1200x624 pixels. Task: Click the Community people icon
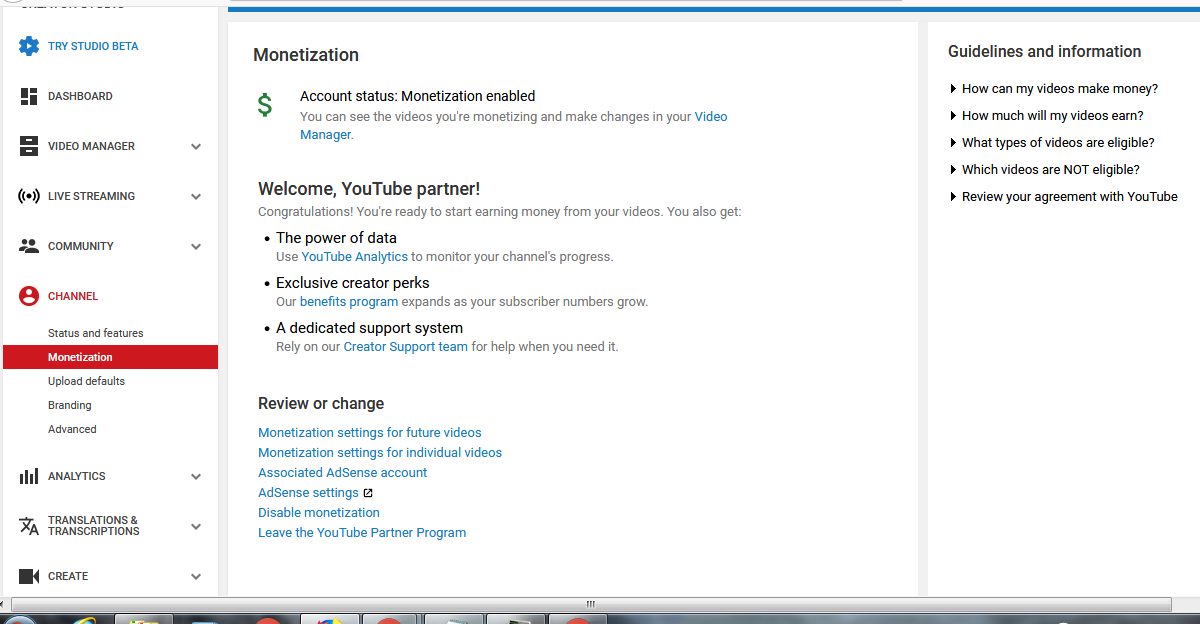coord(29,246)
